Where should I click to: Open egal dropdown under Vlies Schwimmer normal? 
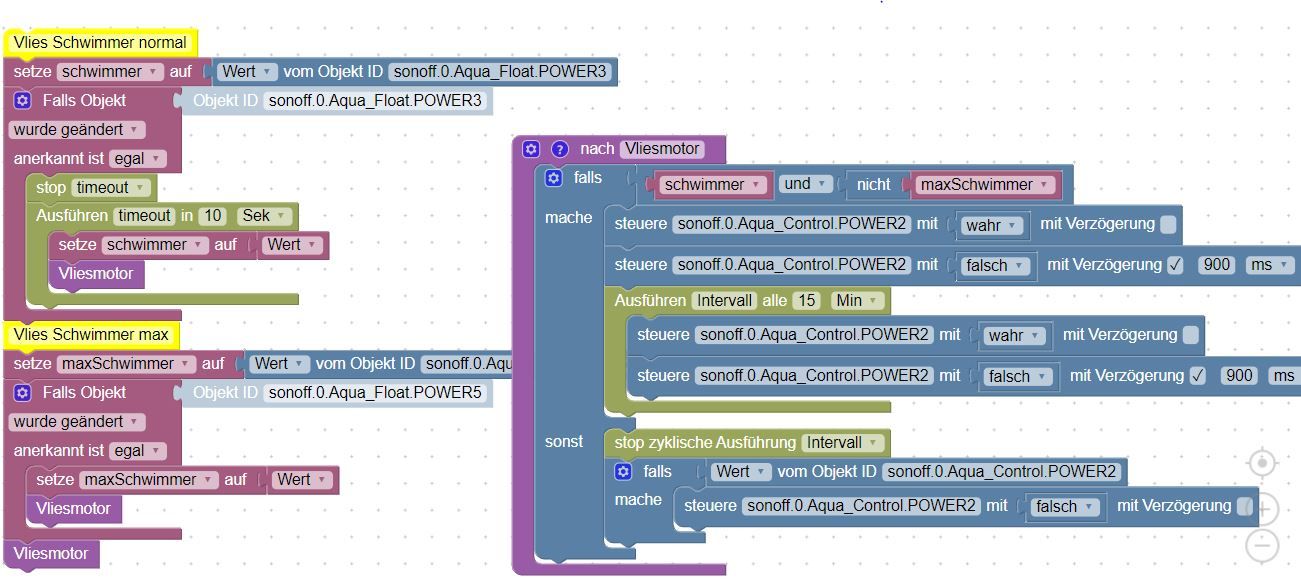click(x=137, y=158)
